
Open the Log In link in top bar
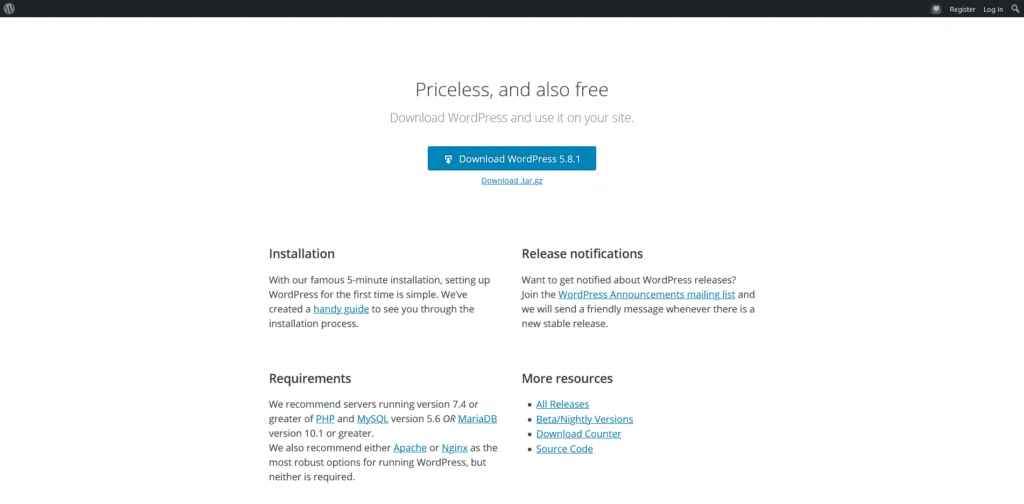pos(993,9)
